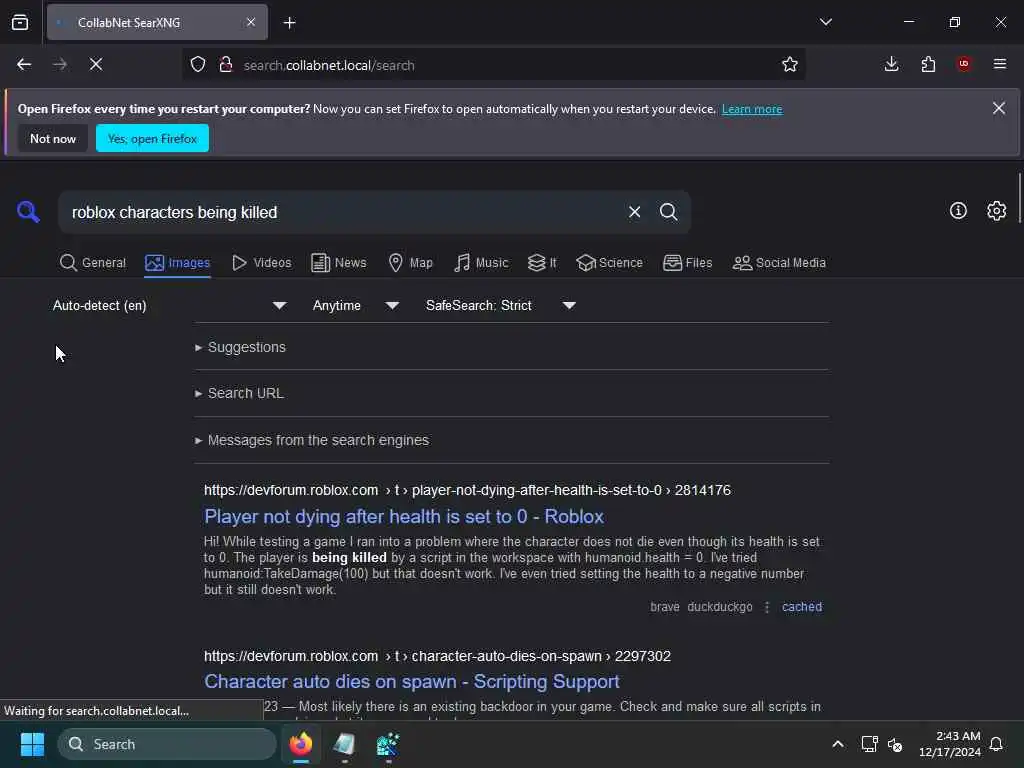Viewport: 1024px width, 768px height.
Task: Accept Yes, open Firefox button
Action: click(152, 138)
